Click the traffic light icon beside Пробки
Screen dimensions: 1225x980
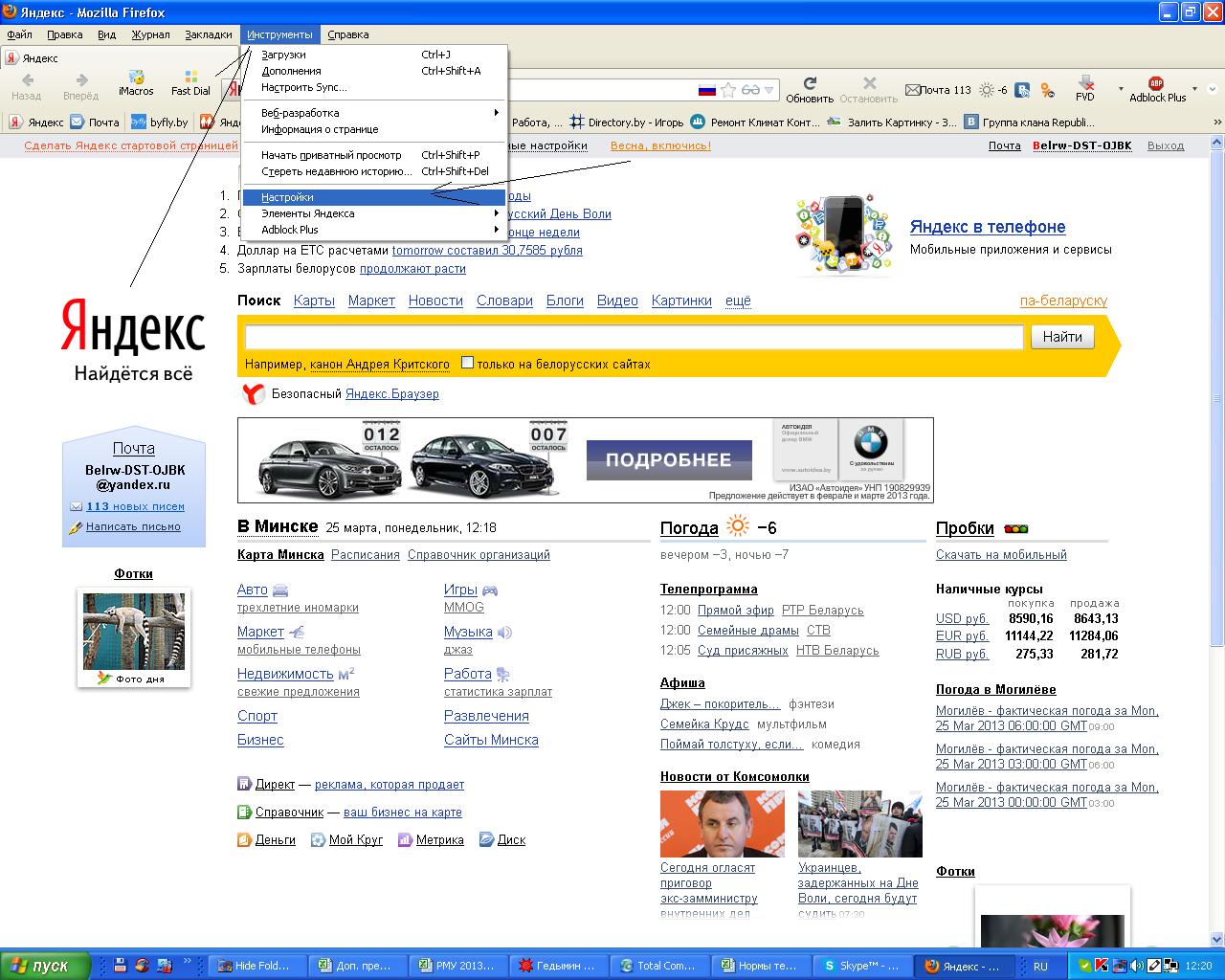(1015, 528)
